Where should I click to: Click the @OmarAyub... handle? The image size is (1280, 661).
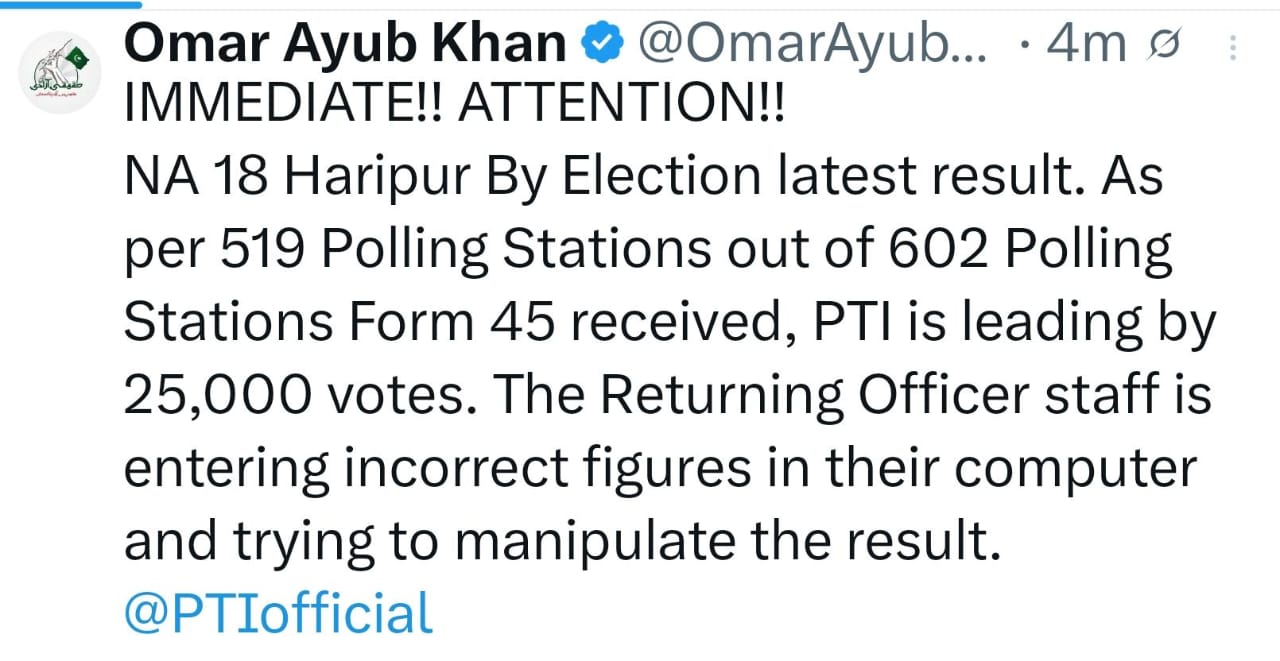(x=812, y=44)
